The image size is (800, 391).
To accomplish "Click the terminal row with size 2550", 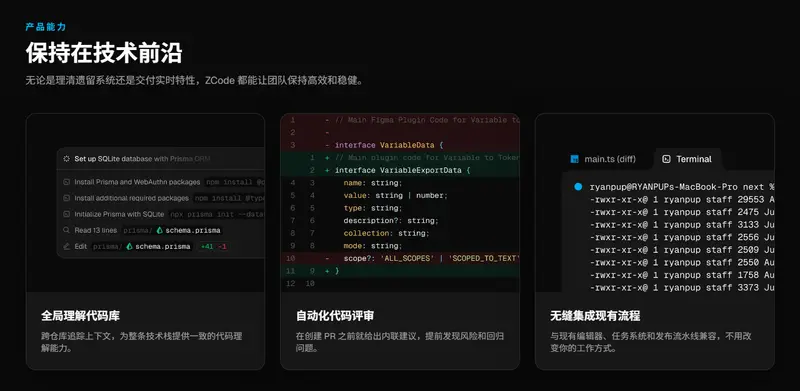I will pos(682,262).
